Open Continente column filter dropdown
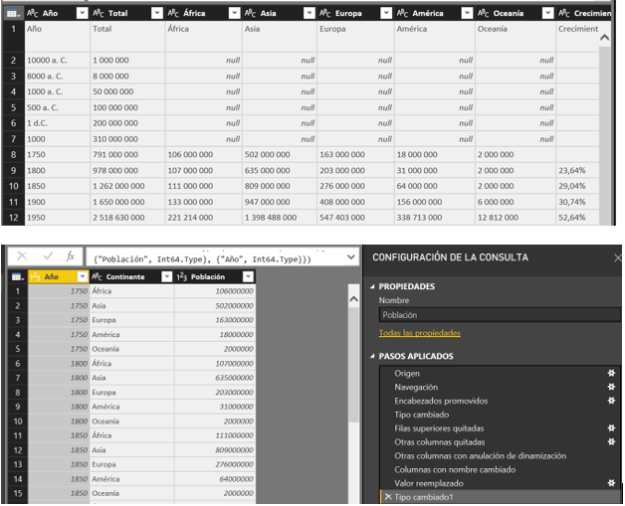This screenshot has height=506, width=625. click(x=164, y=276)
